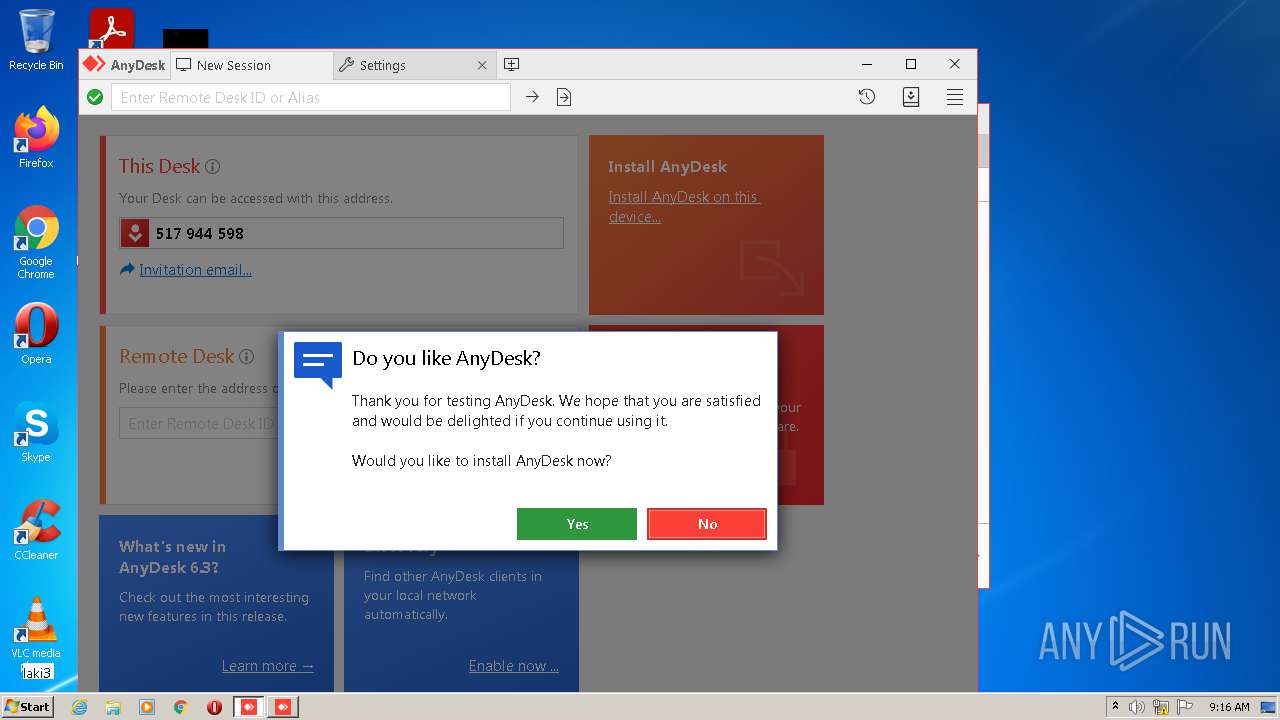Select the desk ID 517 944 598

pos(200,233)
